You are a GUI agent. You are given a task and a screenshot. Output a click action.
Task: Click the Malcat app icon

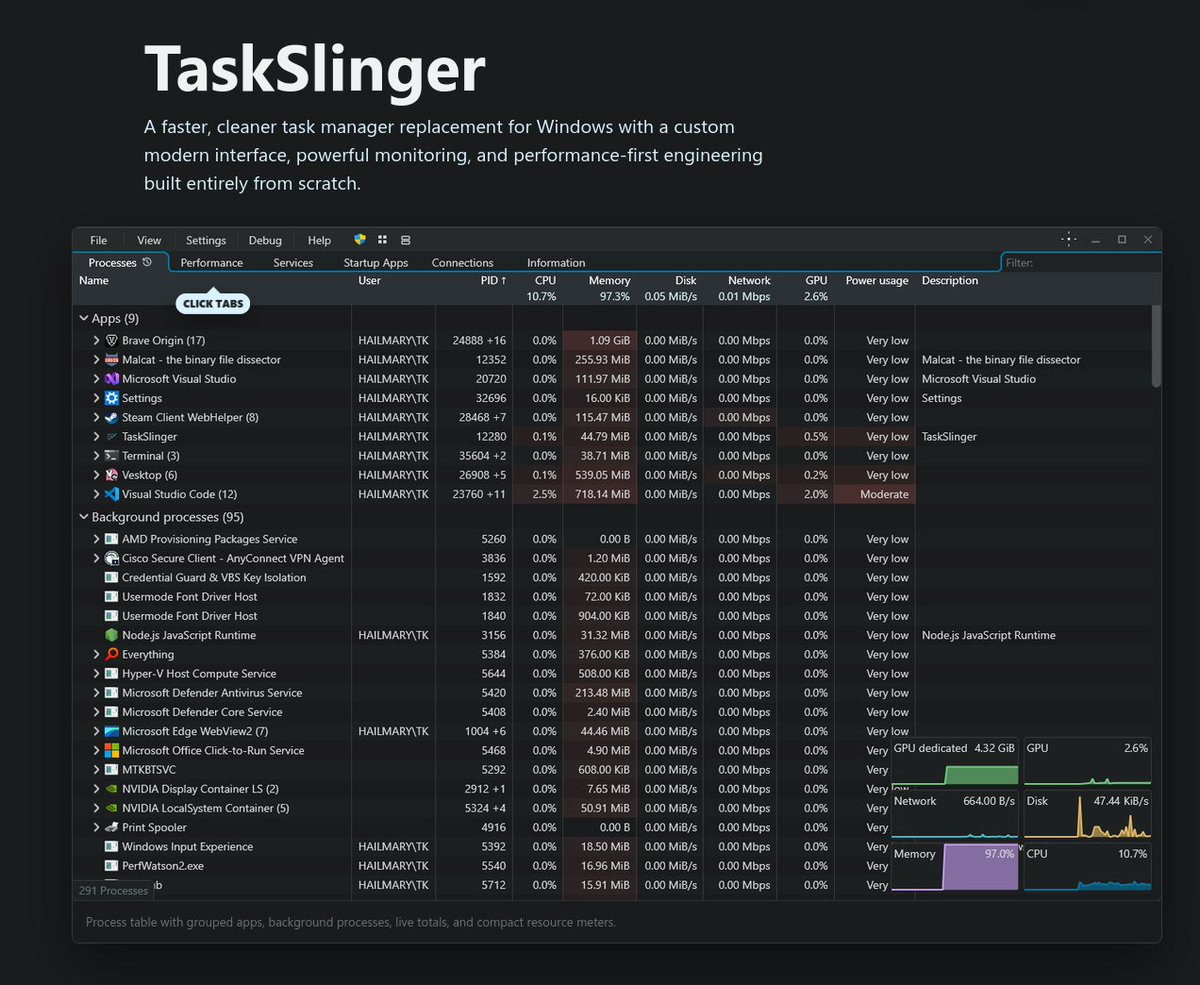(112, 360)
